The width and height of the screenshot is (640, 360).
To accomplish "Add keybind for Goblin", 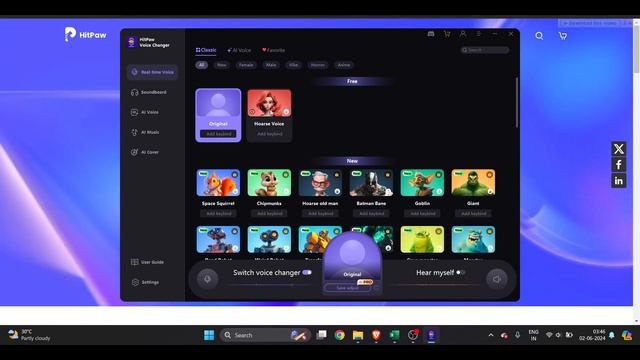I will tap(422, 213).
